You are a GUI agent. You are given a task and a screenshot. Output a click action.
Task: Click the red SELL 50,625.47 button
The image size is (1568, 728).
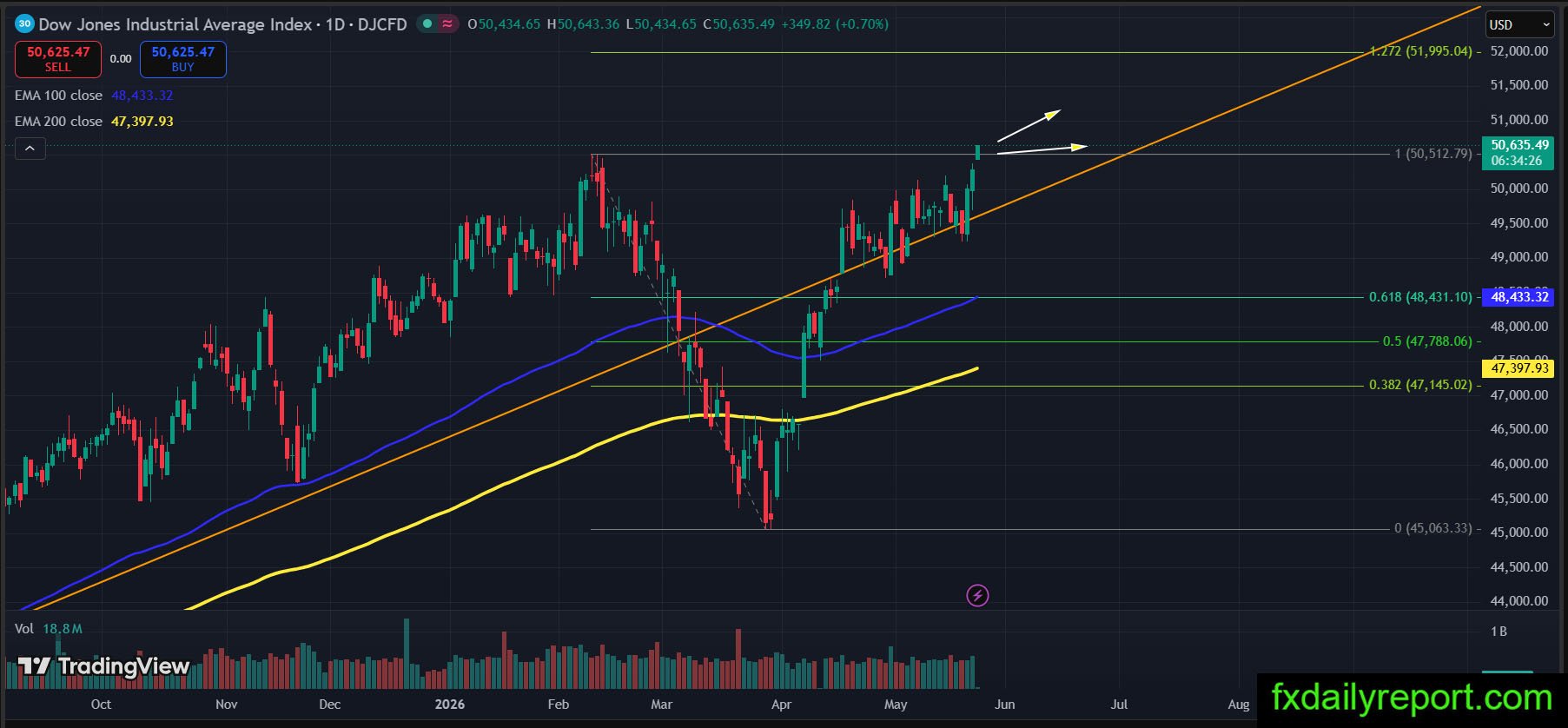[x=58, y=59]
